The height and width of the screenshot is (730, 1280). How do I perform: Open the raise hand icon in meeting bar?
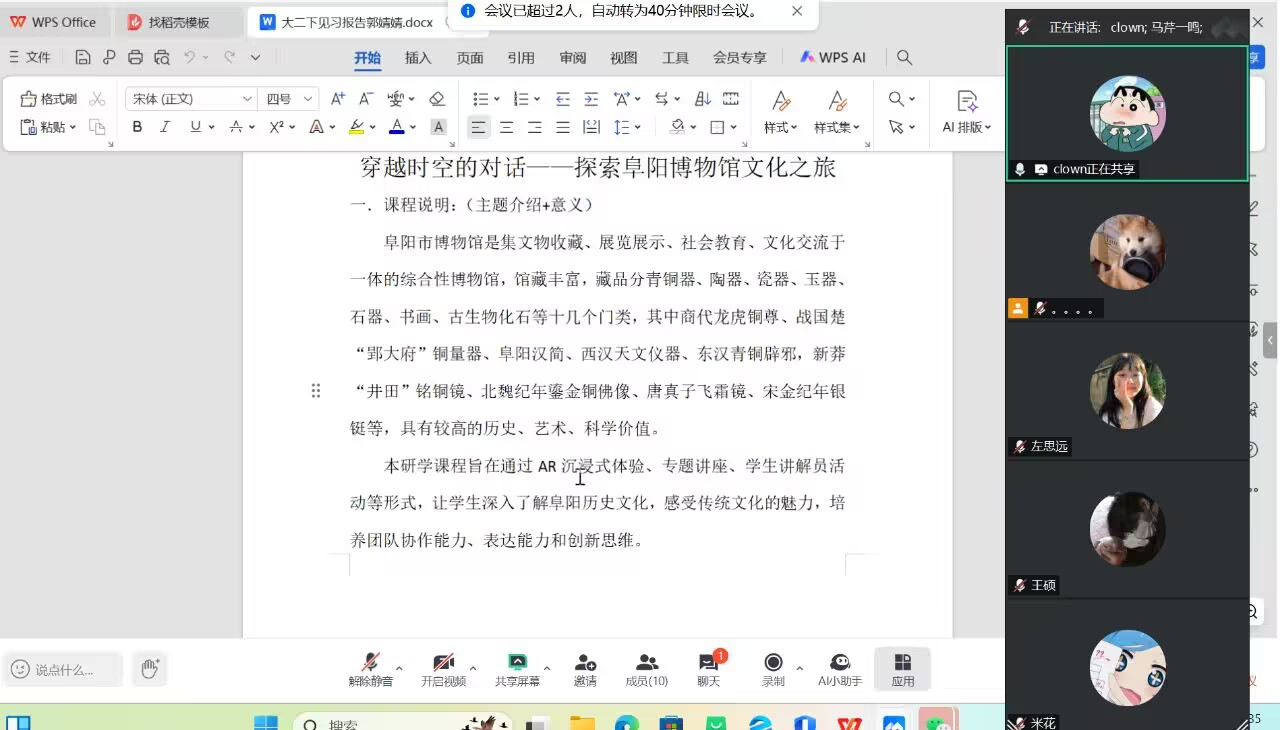pos(150,669)
